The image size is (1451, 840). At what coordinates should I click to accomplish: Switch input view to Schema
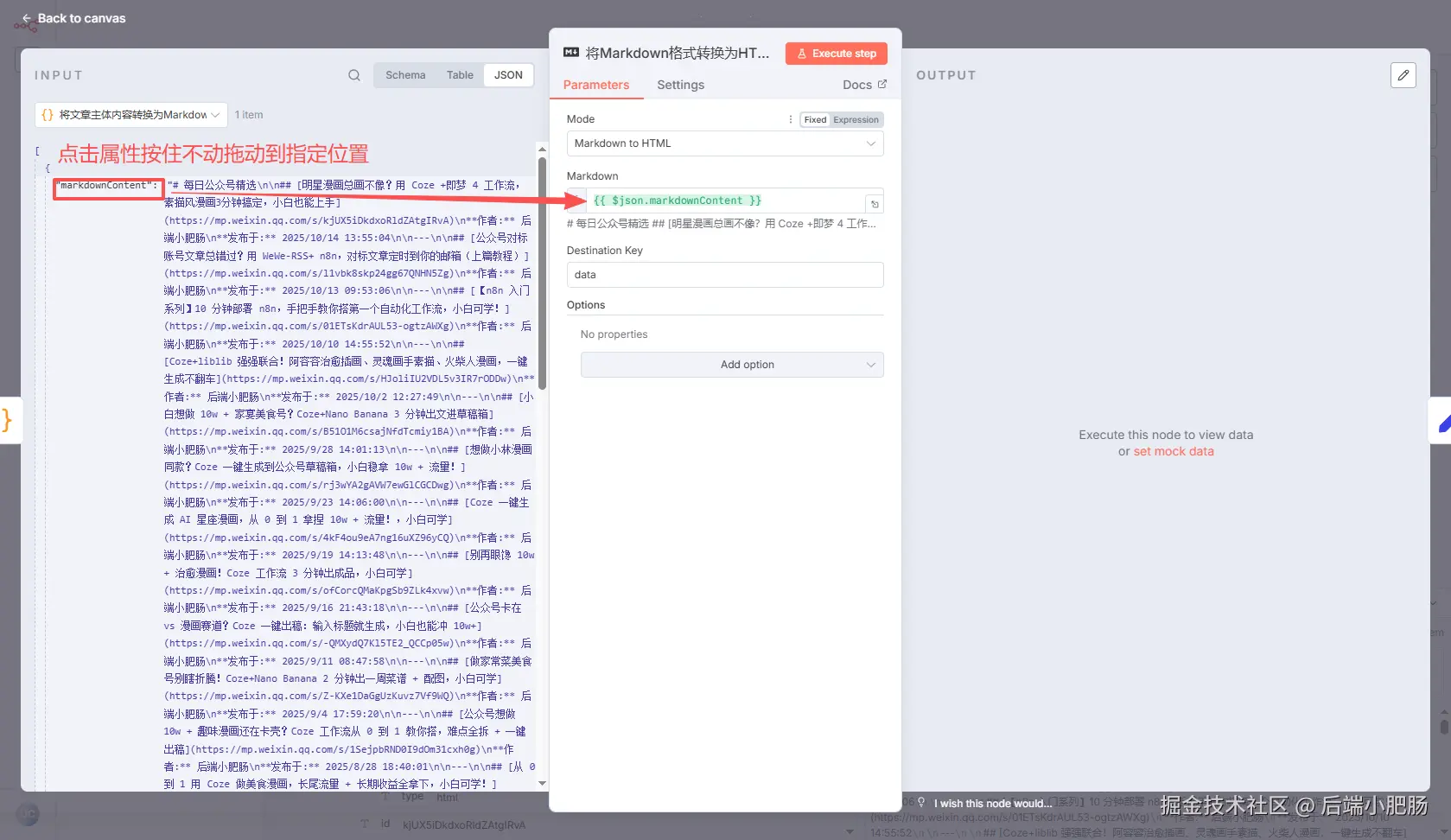point(405,75)
